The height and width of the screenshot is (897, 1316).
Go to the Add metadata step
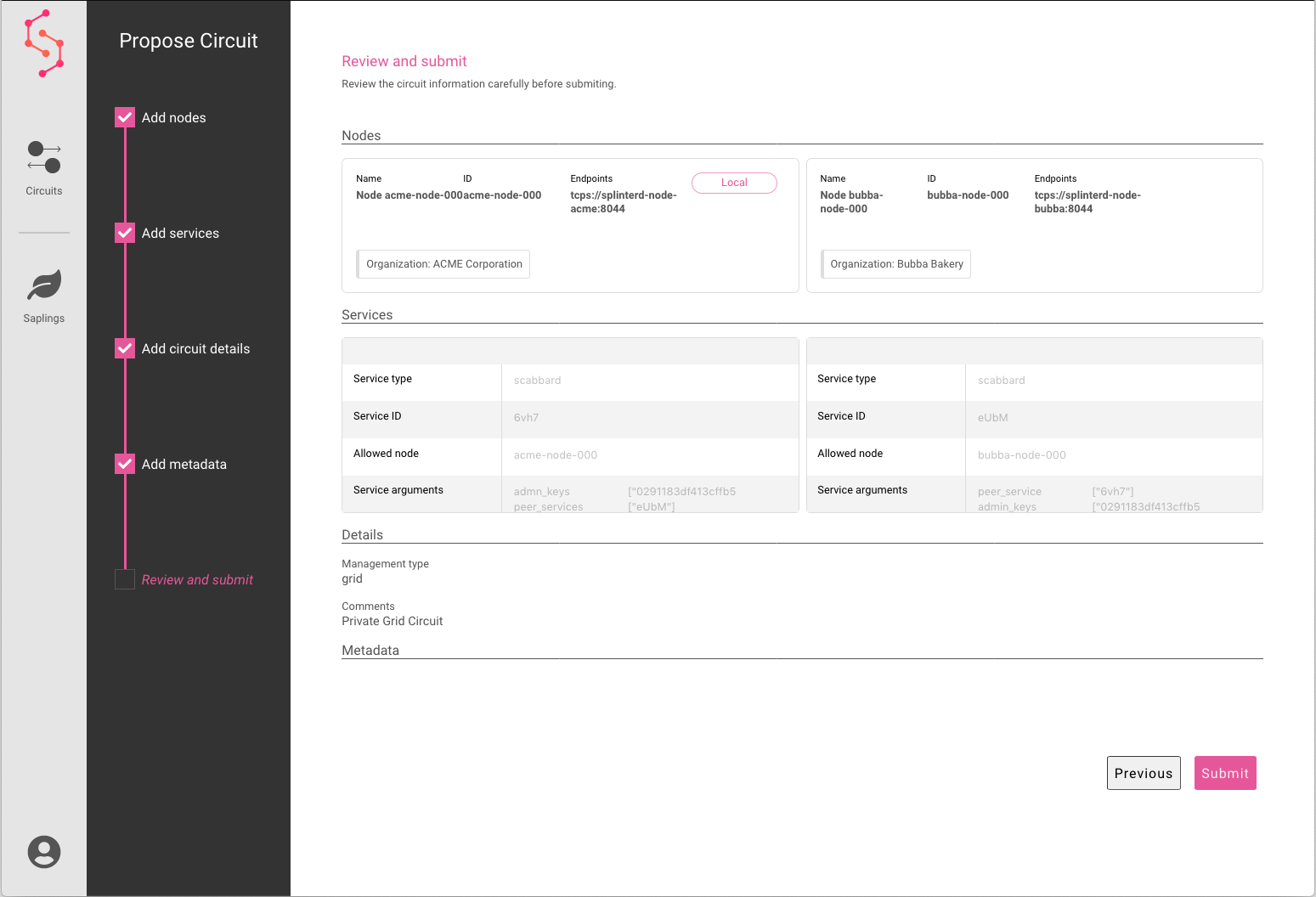point(184,465)
